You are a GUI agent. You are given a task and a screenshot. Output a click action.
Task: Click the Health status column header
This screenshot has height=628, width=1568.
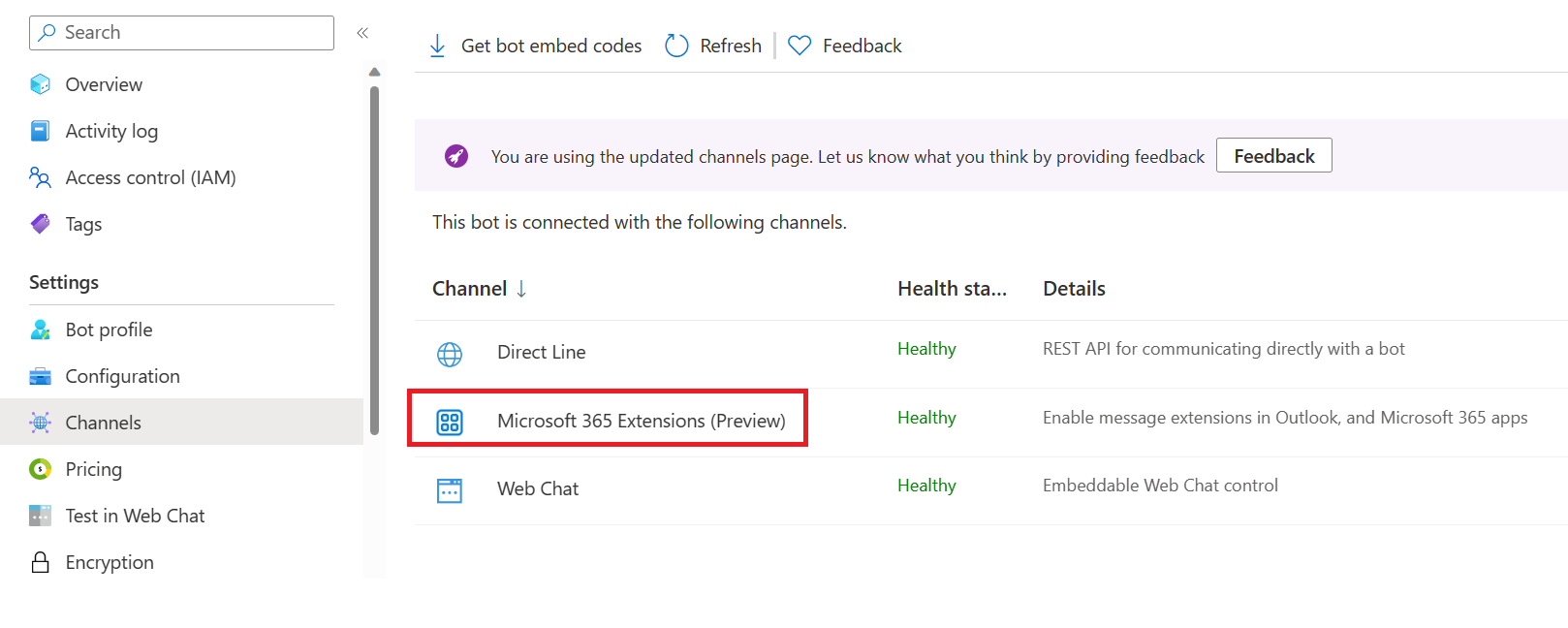(x=952, y=289)
